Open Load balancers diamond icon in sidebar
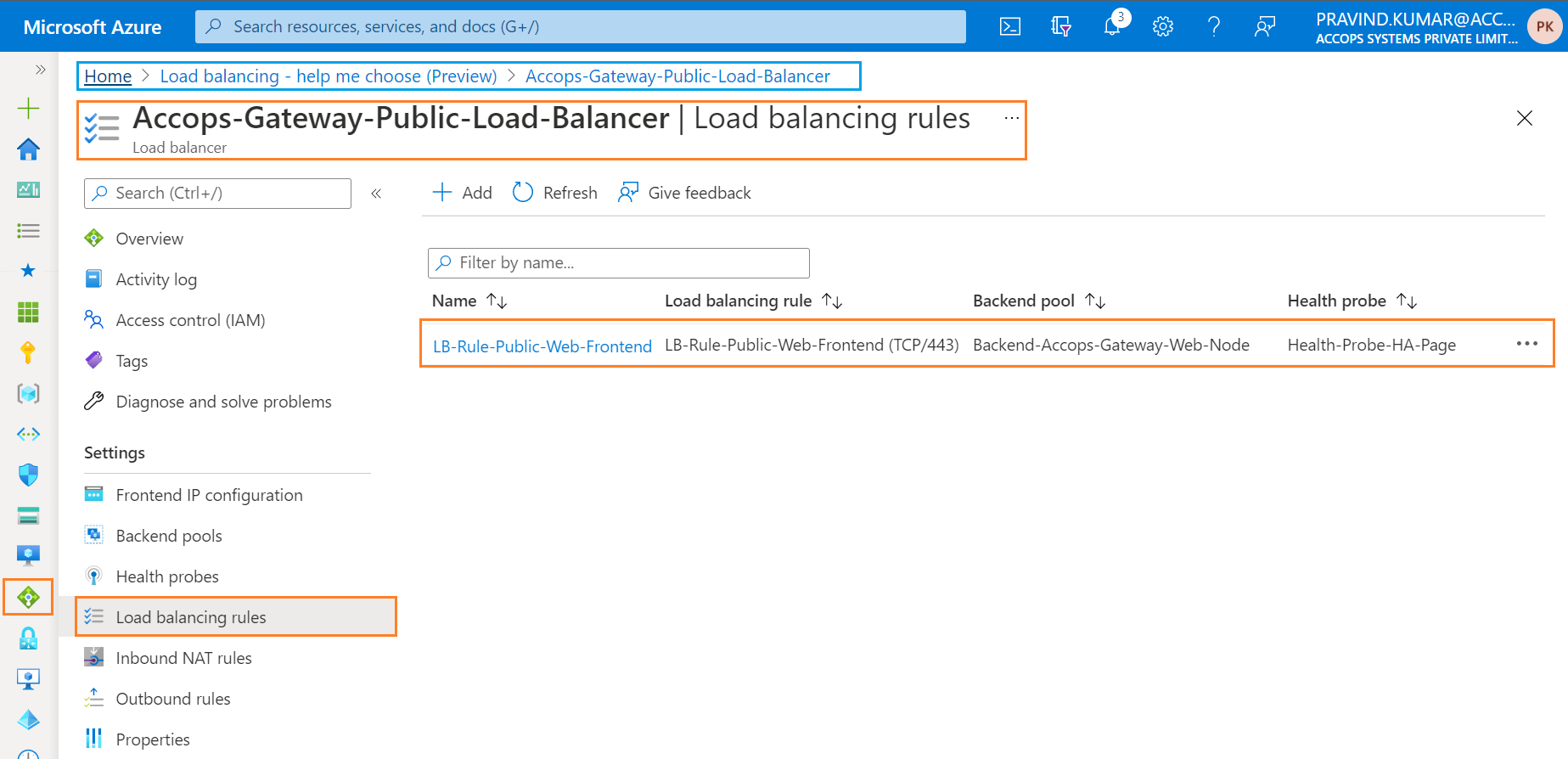The height and width of the screenshot is (759, 1568). (x=28, y=598)
